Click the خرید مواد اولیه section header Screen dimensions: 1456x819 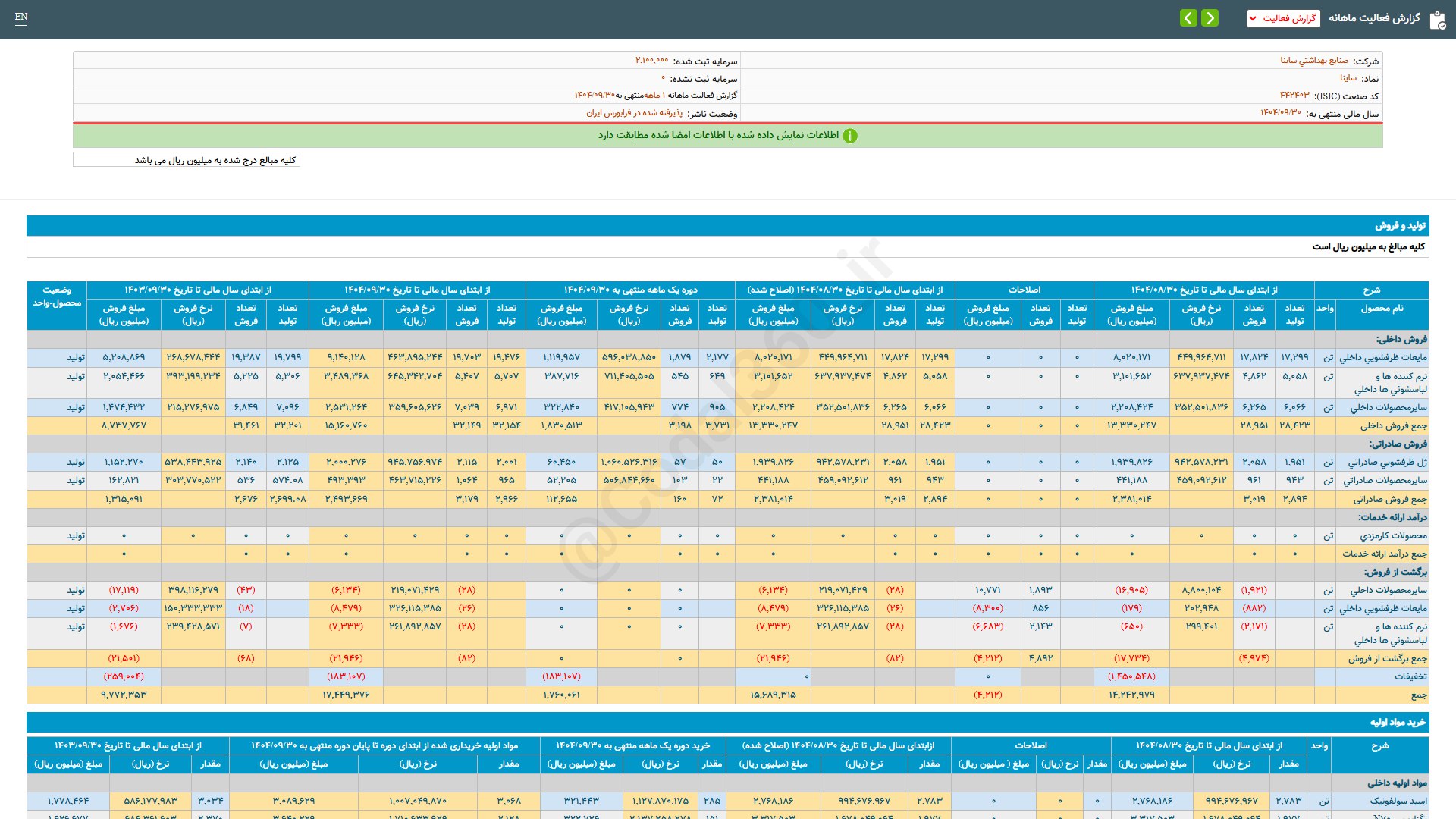point(1398,723)
